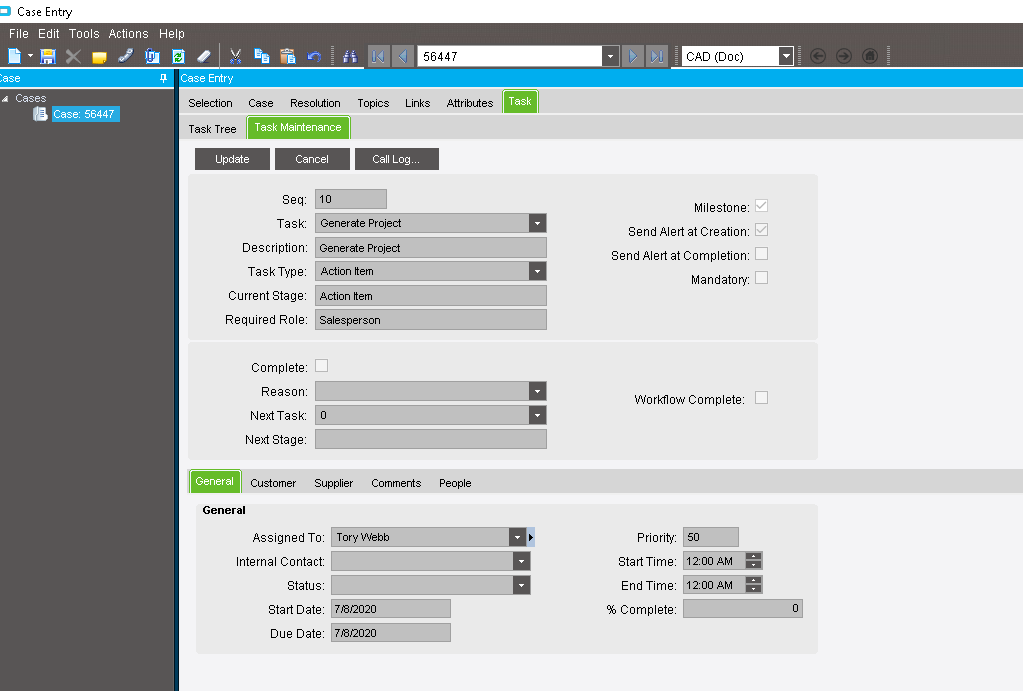Viewport: 1023px width, 691px height.
Task: Open the Reason dropdown
Action: [538, 392]
